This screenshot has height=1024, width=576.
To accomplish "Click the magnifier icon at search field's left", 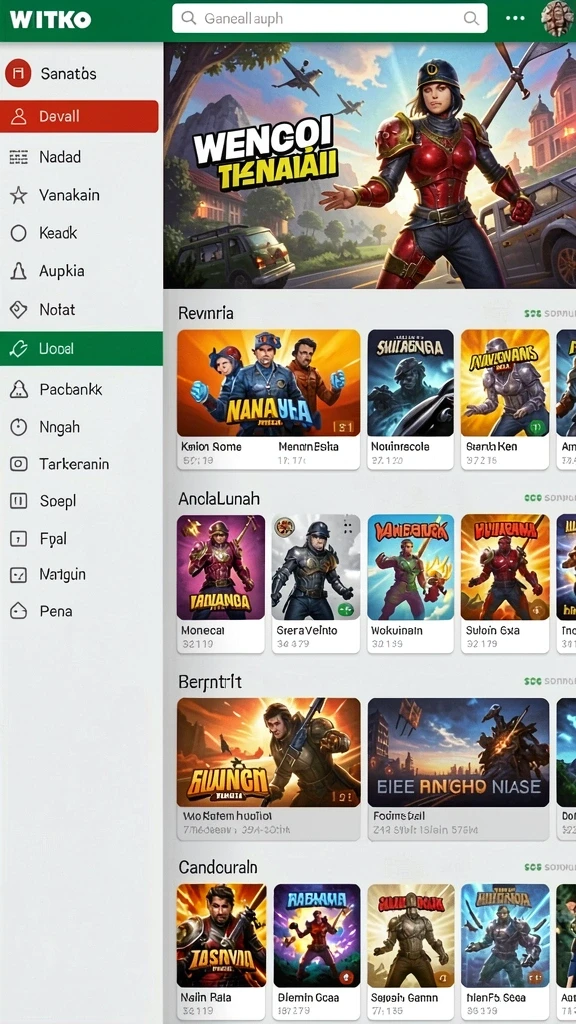I will tap(189, 18).
